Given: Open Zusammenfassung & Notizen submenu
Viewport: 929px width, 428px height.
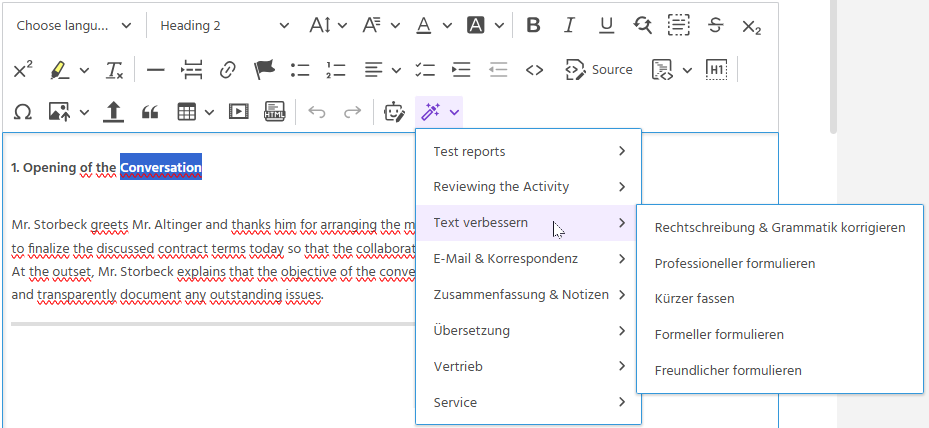Looking at the screenshot, I should point(528,295).
